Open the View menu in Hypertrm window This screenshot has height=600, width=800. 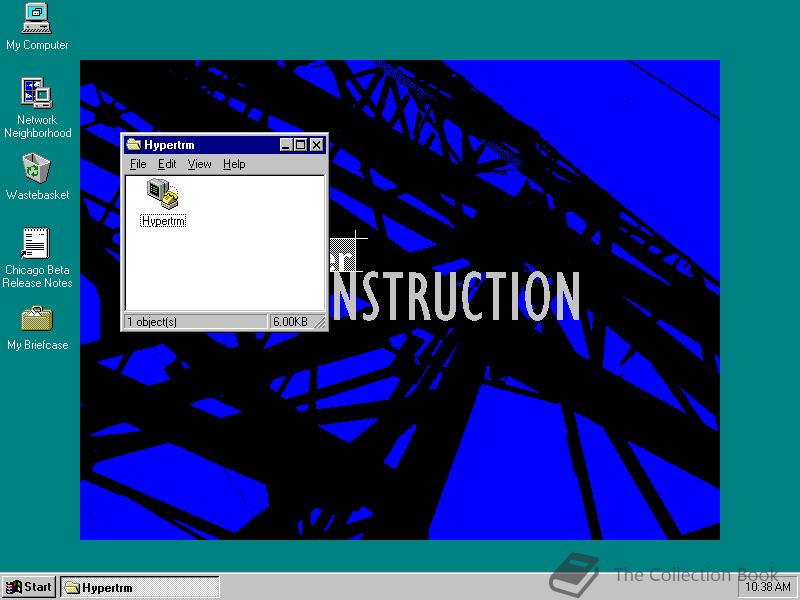point(199,164)
